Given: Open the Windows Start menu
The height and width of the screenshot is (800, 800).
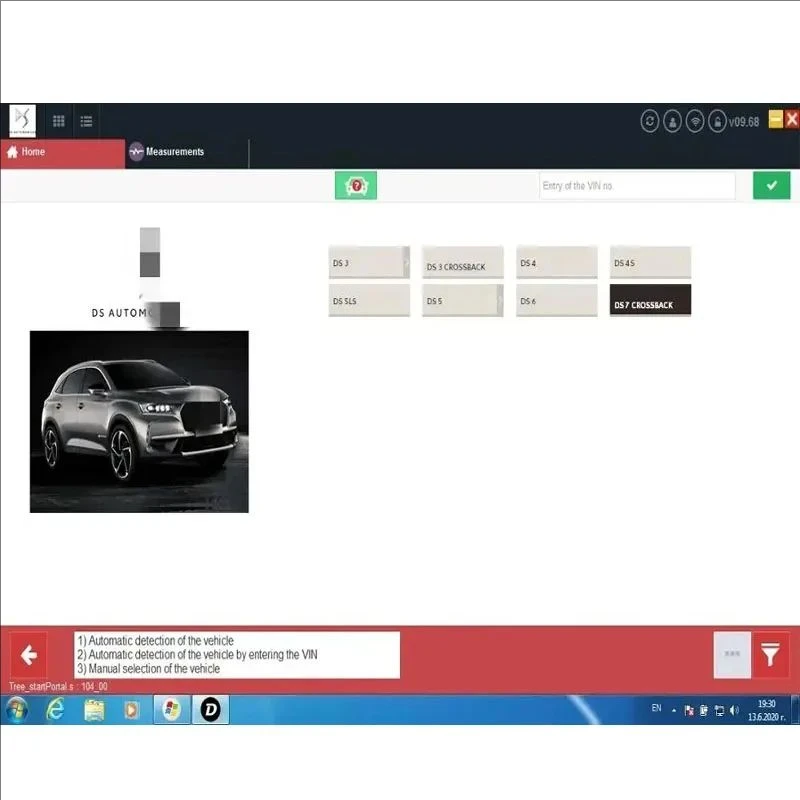Looking at the screenshot, I should pyautogui.click(x=17, y=709).
